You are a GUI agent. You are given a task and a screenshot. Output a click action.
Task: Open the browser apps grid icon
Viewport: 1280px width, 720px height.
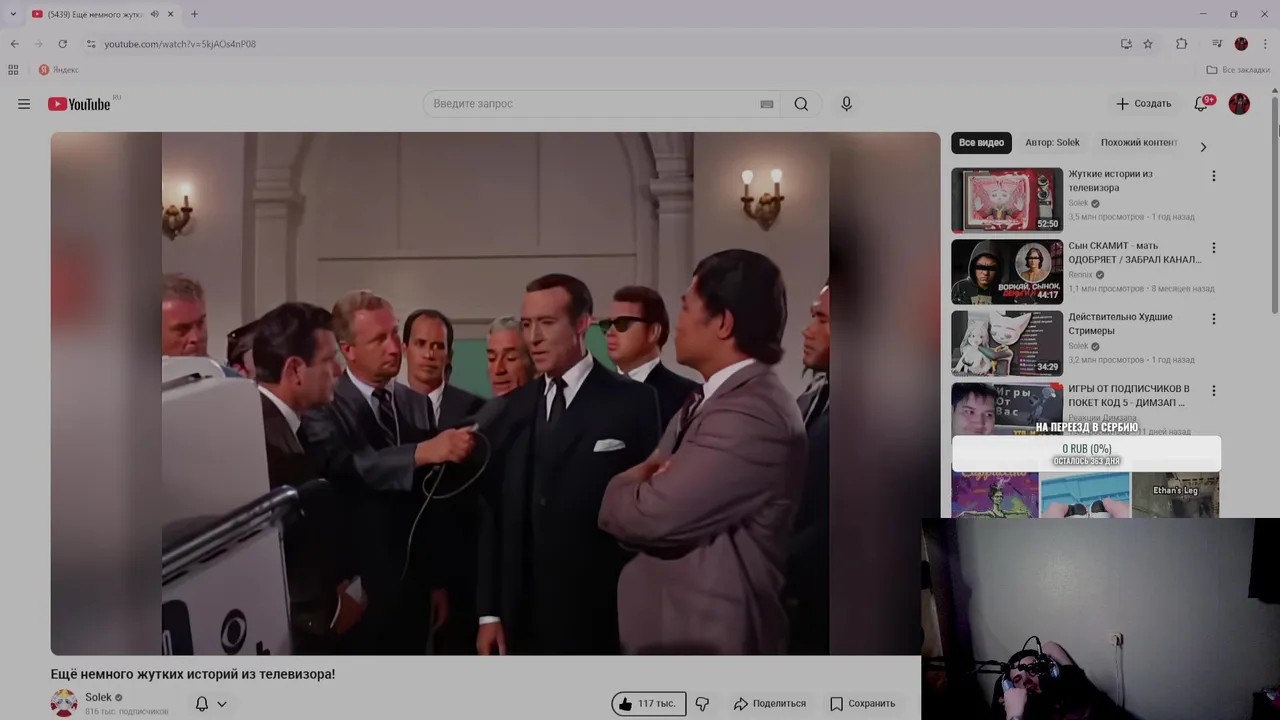coord(13,70)
